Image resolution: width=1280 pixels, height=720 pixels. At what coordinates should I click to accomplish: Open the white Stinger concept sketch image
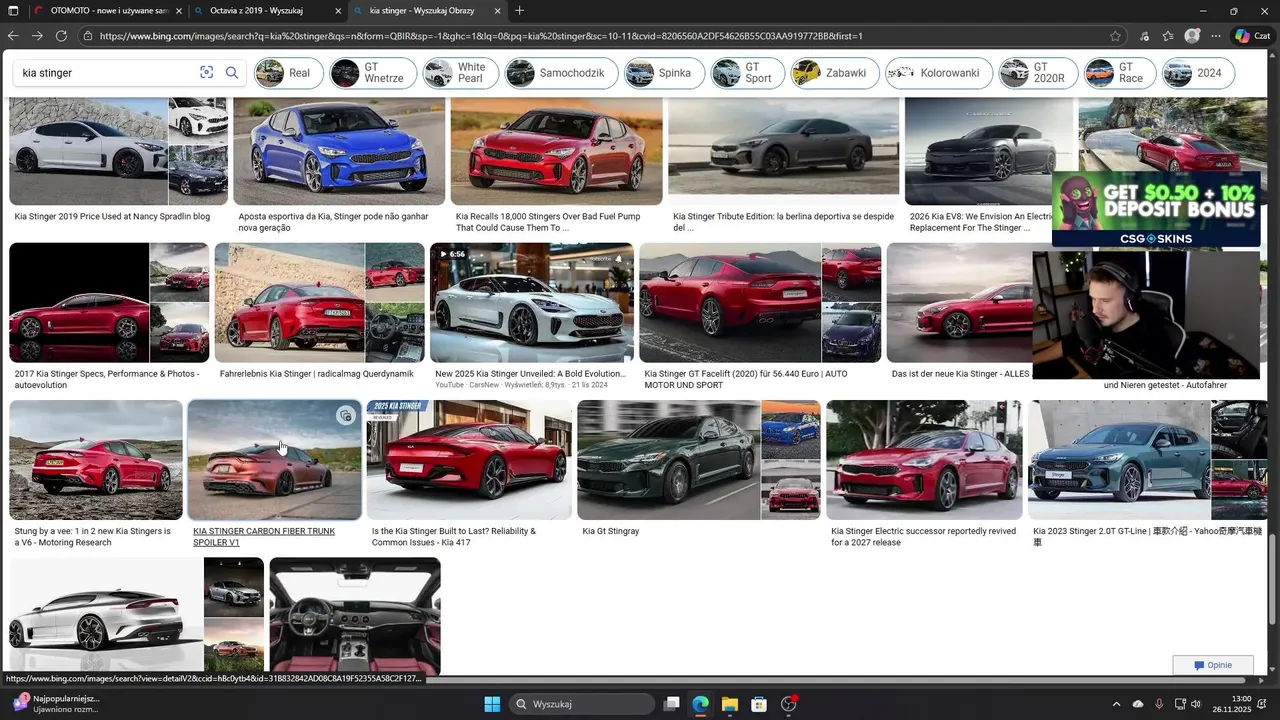[106, 615]
